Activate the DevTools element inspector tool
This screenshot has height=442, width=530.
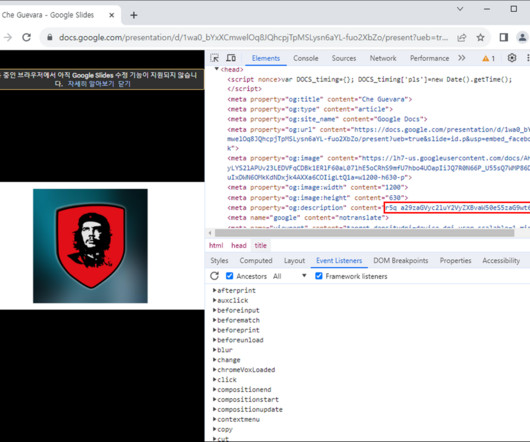click(x=215, y=58)
